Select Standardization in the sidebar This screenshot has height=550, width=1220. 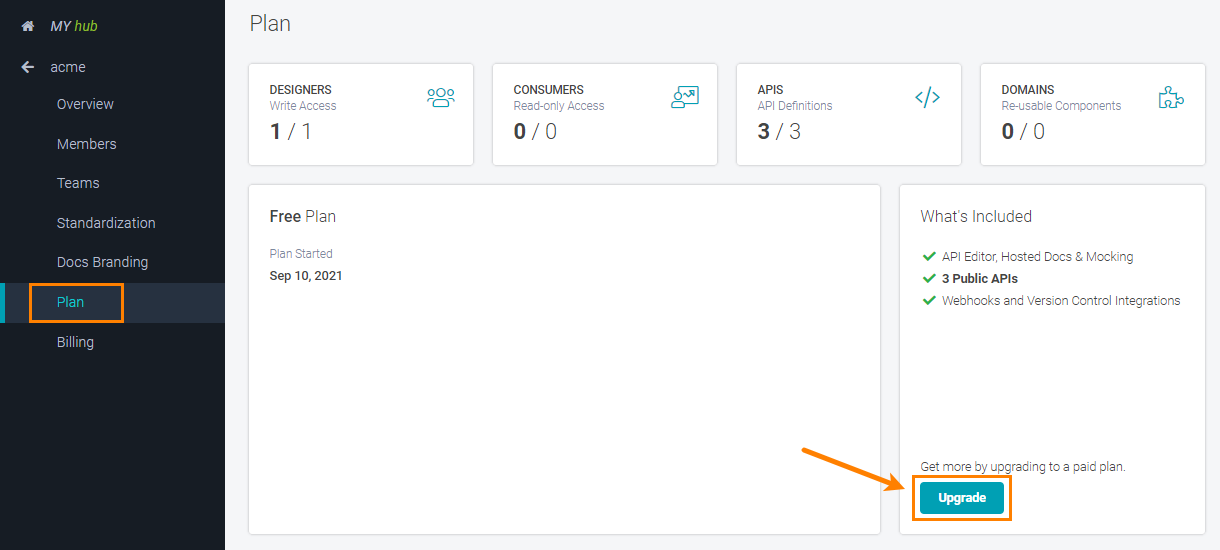point(106,223)
